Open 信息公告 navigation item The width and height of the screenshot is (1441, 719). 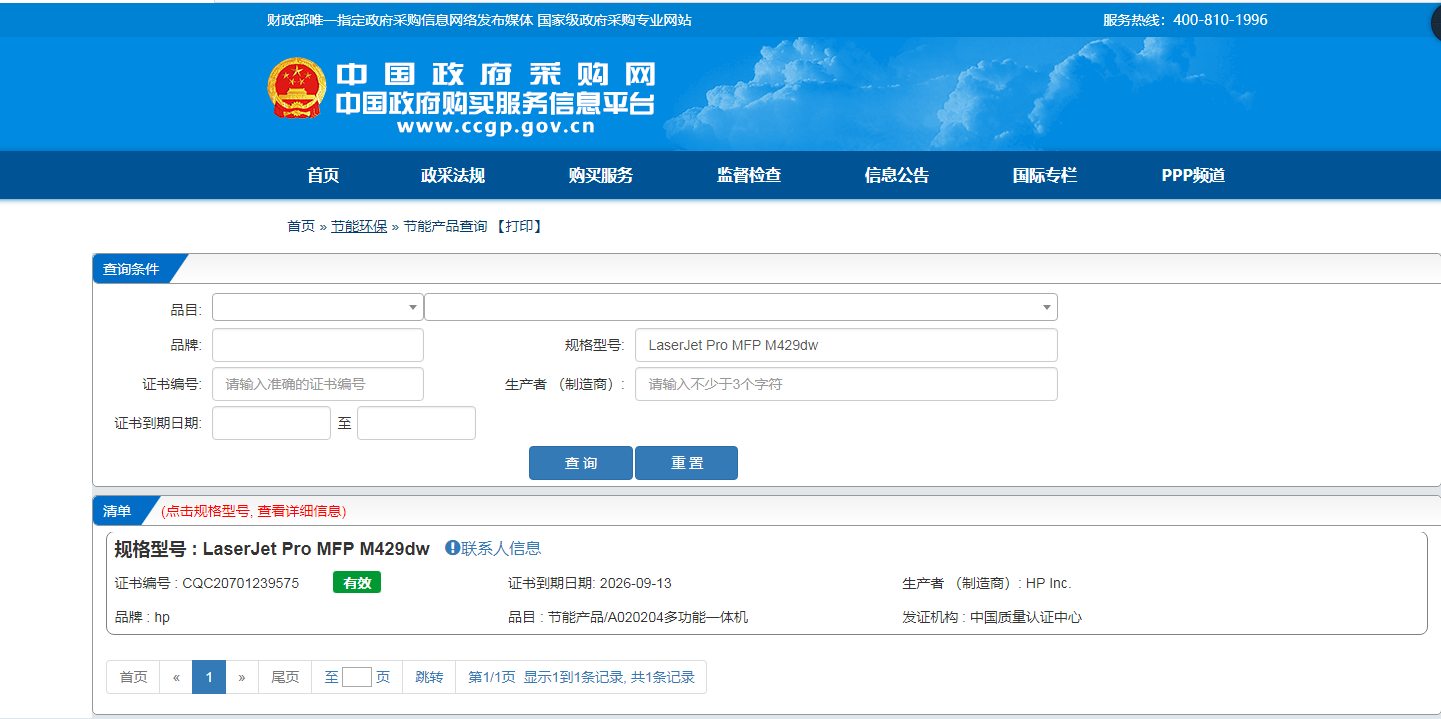tap(896, 176)
